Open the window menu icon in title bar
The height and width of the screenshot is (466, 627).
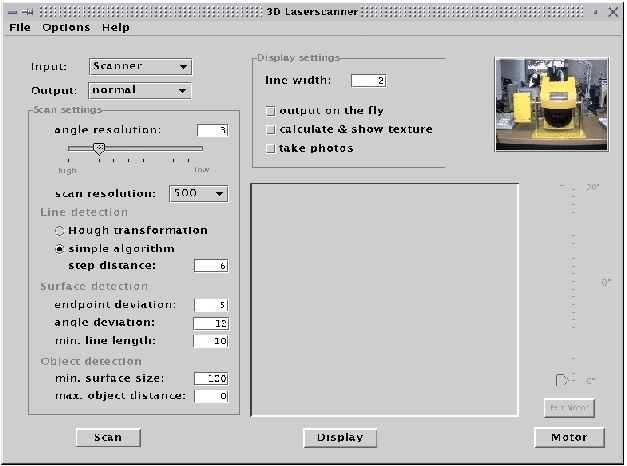point(10,10)
